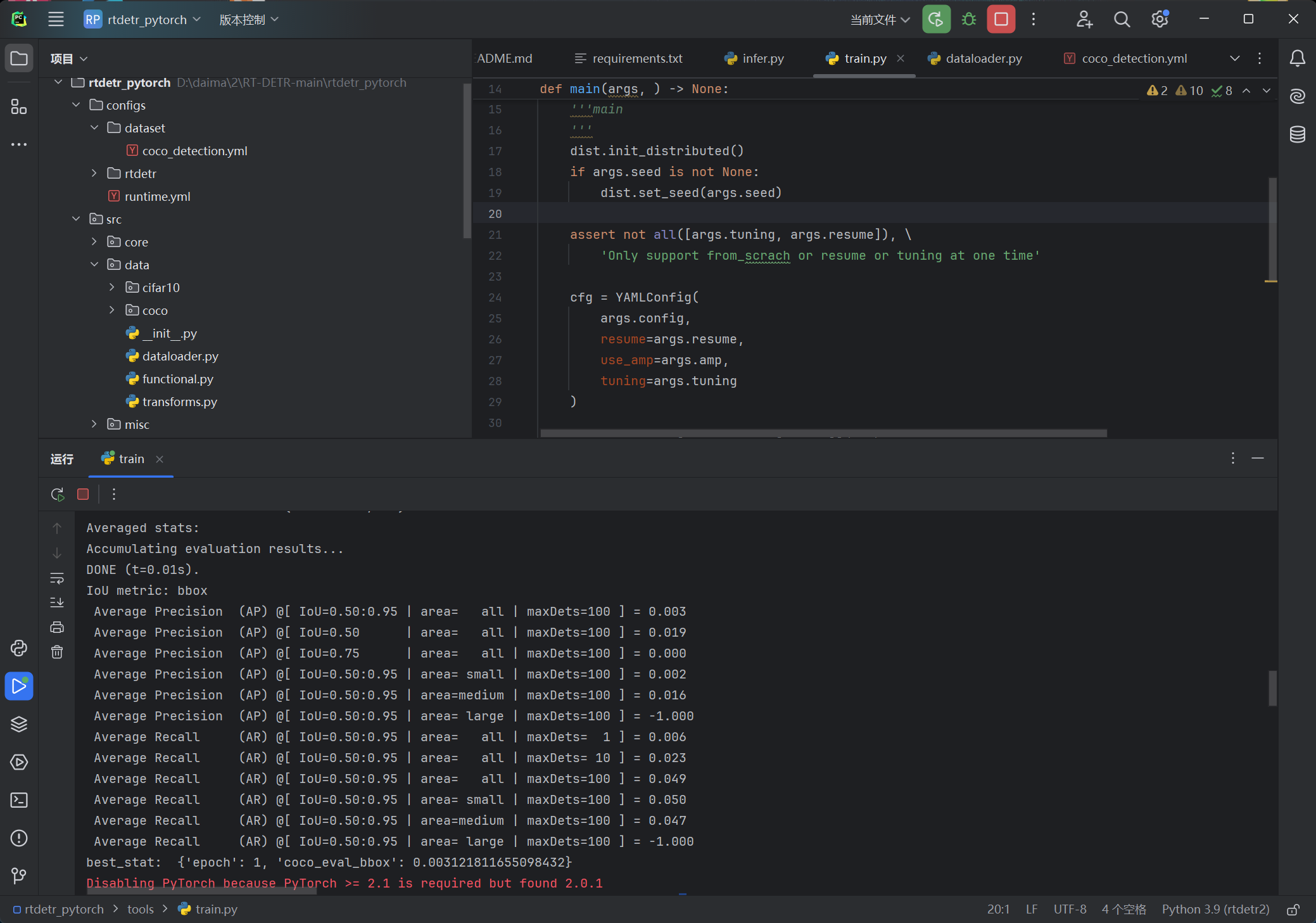Stop the running train process in toolbar
The image size is (1316, 923).
(x=1001, y=20)
